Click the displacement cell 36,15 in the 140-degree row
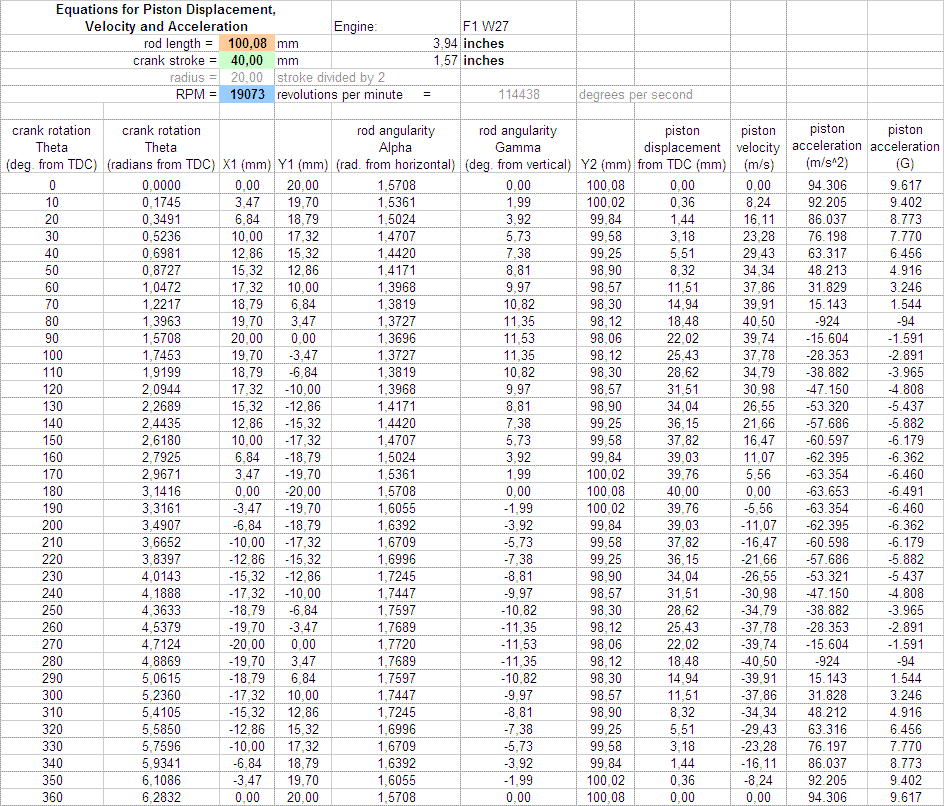Viewport: 944px width, 806px height. (682, 423)
